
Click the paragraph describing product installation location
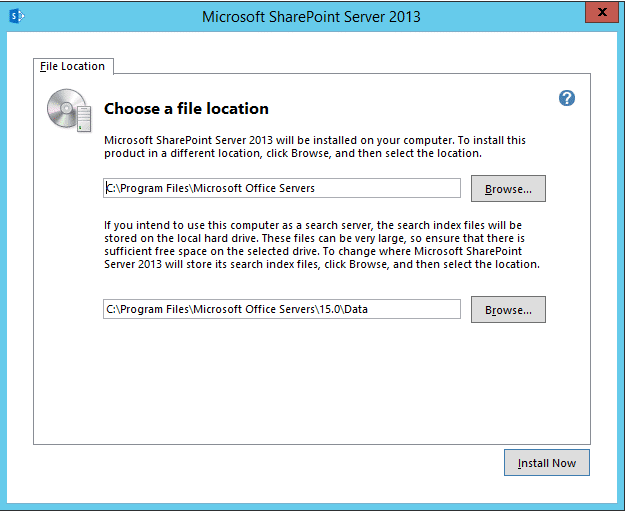(315, 147)
